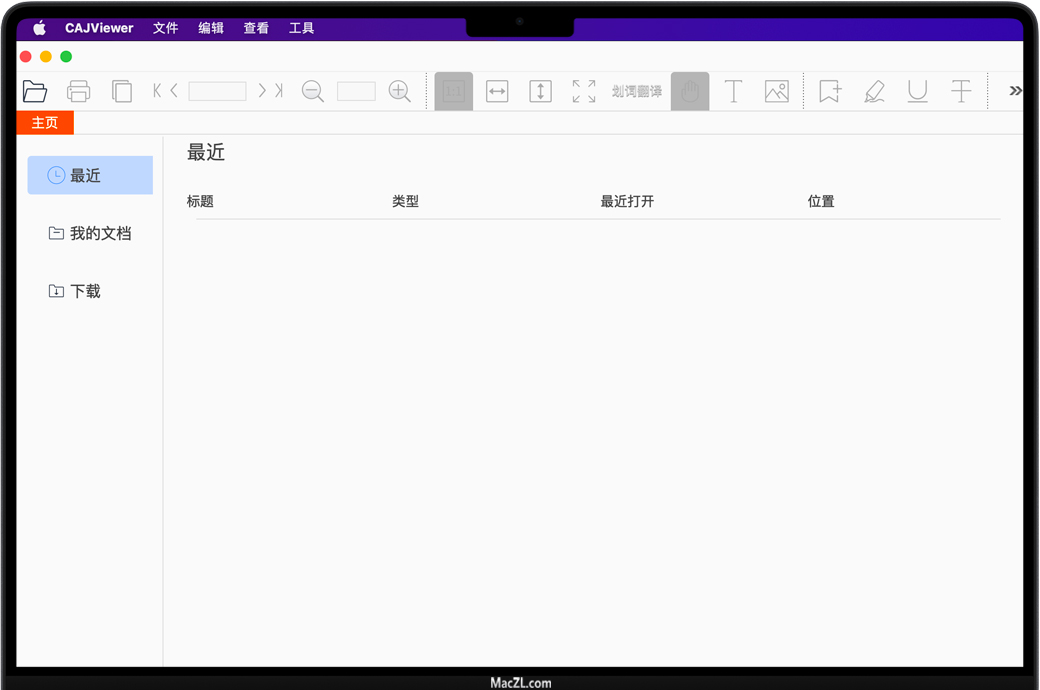The height and width of the screenshot is (690, 1040).
Task: Click the page number input field
Action: click(218, 91)
